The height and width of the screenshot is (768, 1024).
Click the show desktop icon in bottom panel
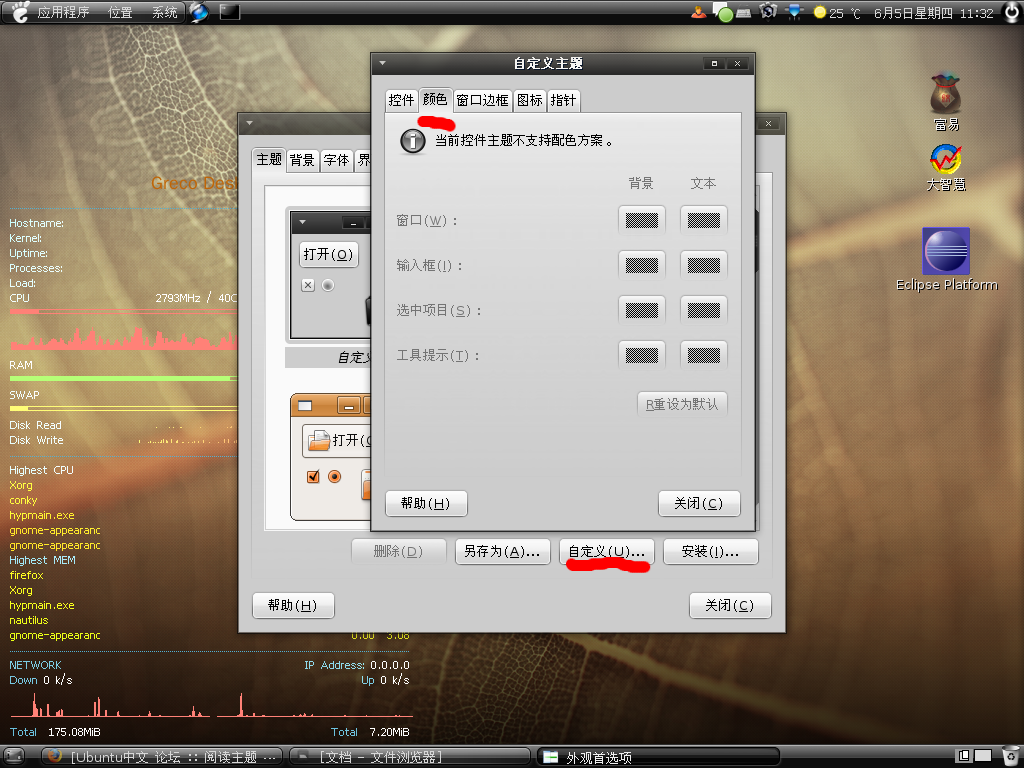14,756
